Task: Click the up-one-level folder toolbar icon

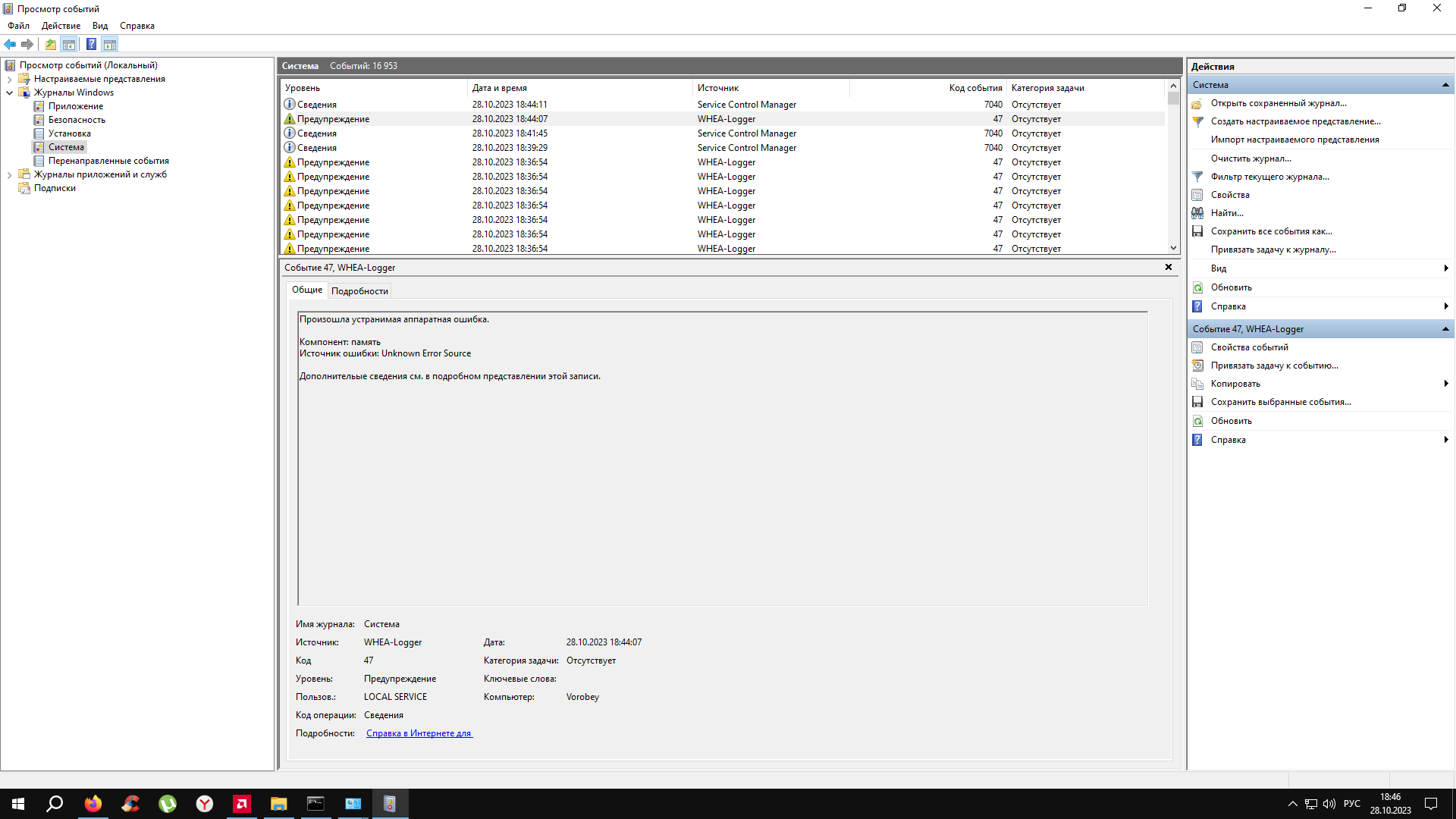Action: point(50,44)
